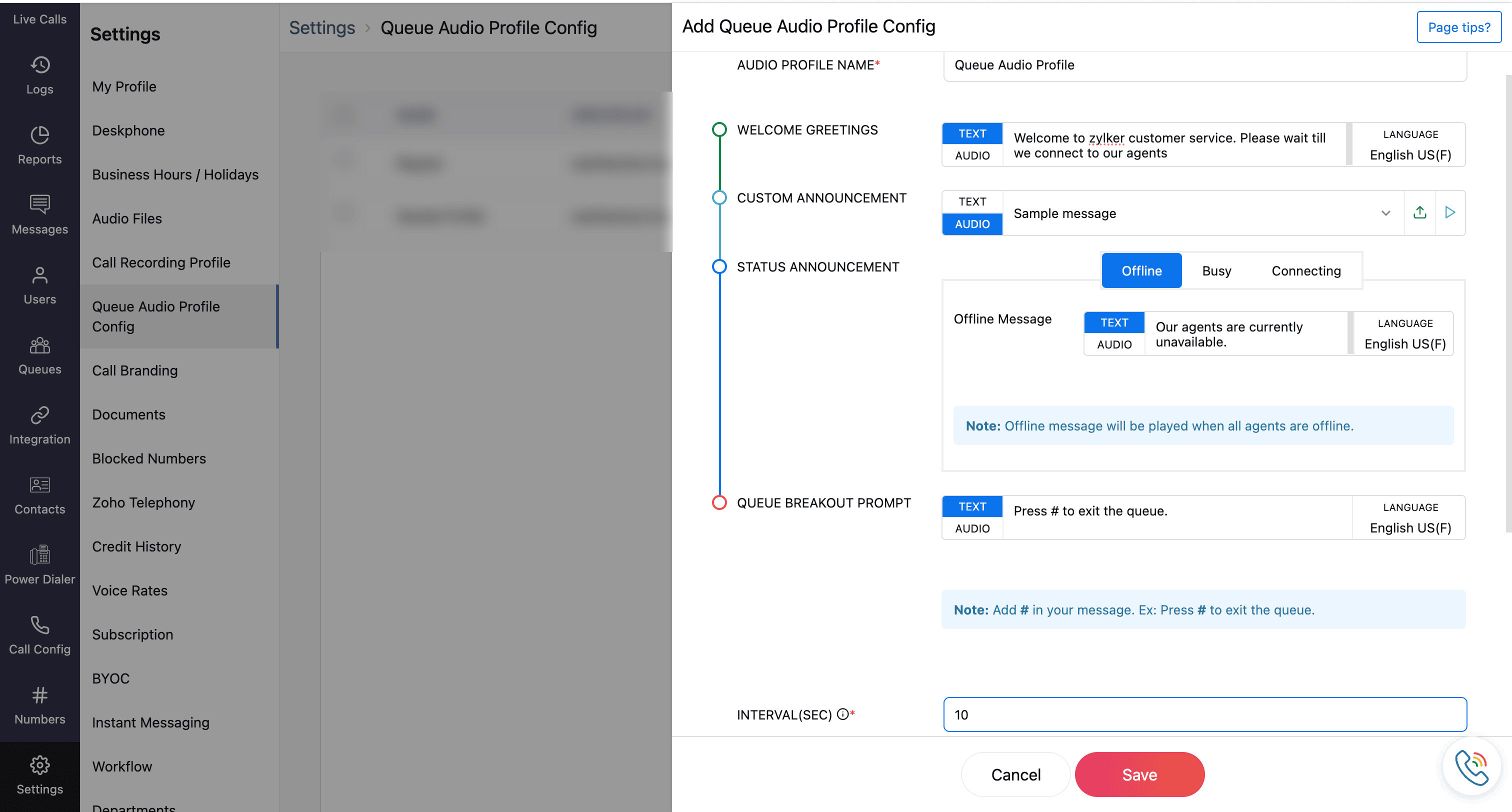Image resolution: width=1512 pixels, height=812 pixels.
Task: Switch Queue Breakout Prompt to AUDIO mode
Action: (972, 528)
